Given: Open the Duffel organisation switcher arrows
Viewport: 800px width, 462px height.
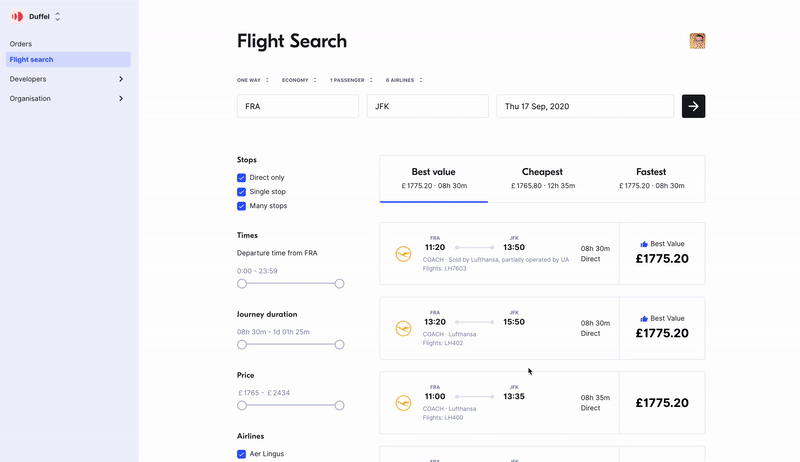Looking at the screenshot, I should [x=58, y=17].
